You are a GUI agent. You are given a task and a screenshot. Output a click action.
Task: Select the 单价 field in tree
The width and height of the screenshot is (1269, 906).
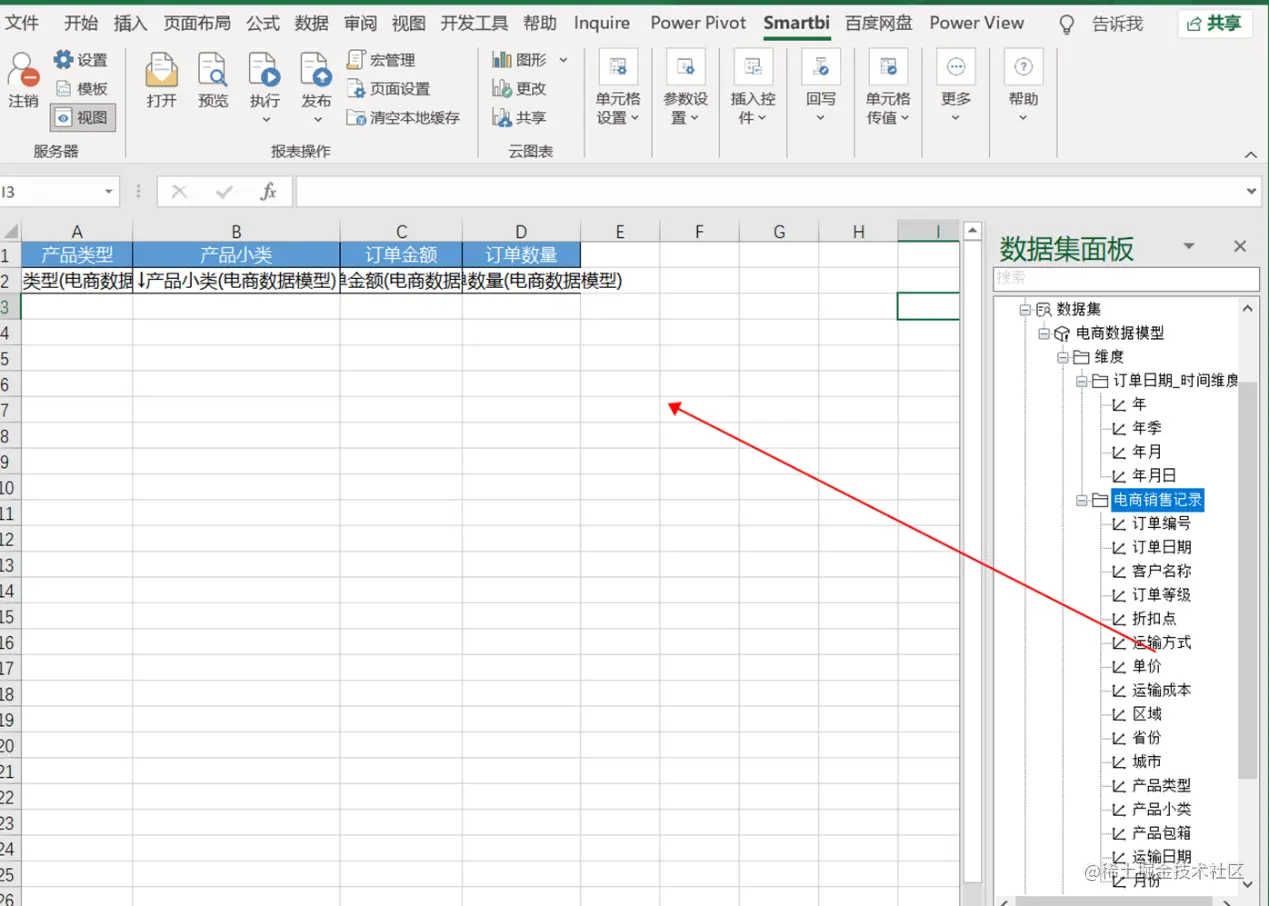pyautogui.click(x=1147, y=667)
